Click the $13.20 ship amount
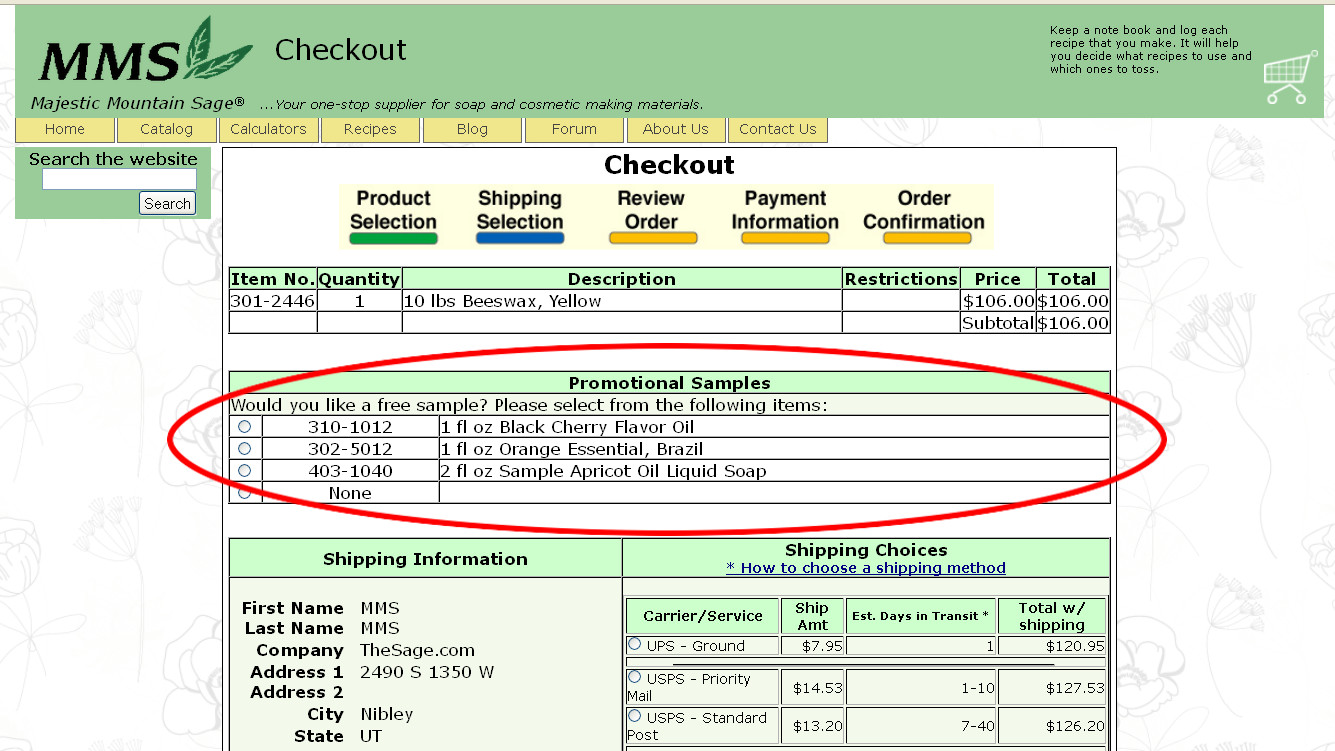The width and height of the screenshot is (1335, 751). (812, 727)
